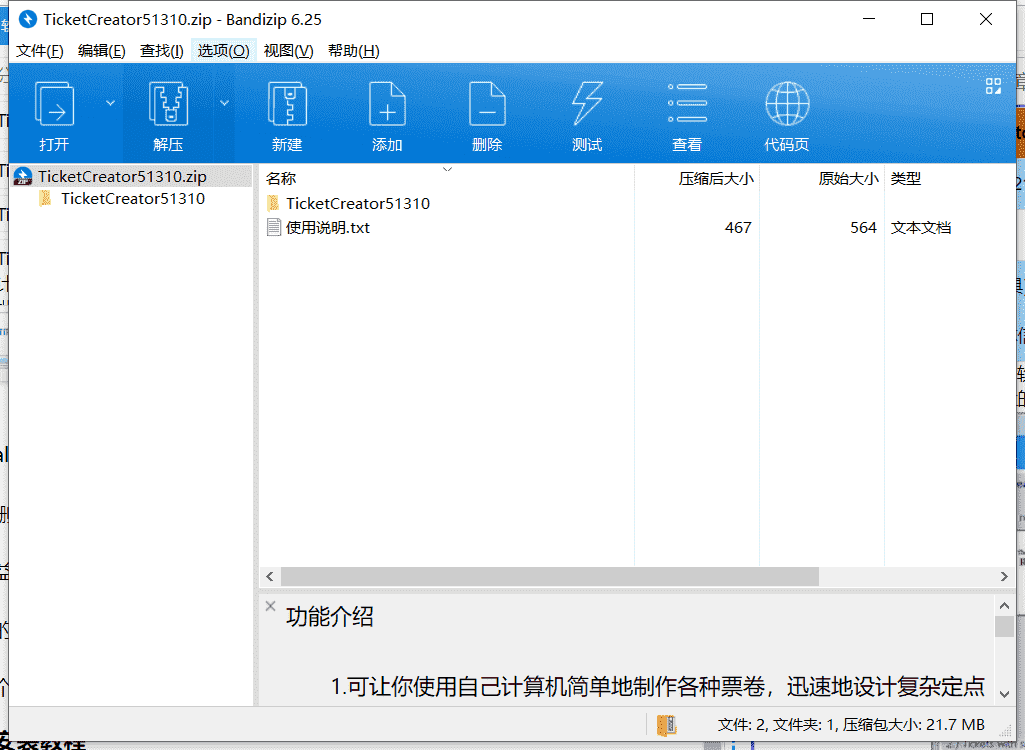The image size is (1025, 750).
Task: Sort by the 名称 column header
Action: [281, 179]
